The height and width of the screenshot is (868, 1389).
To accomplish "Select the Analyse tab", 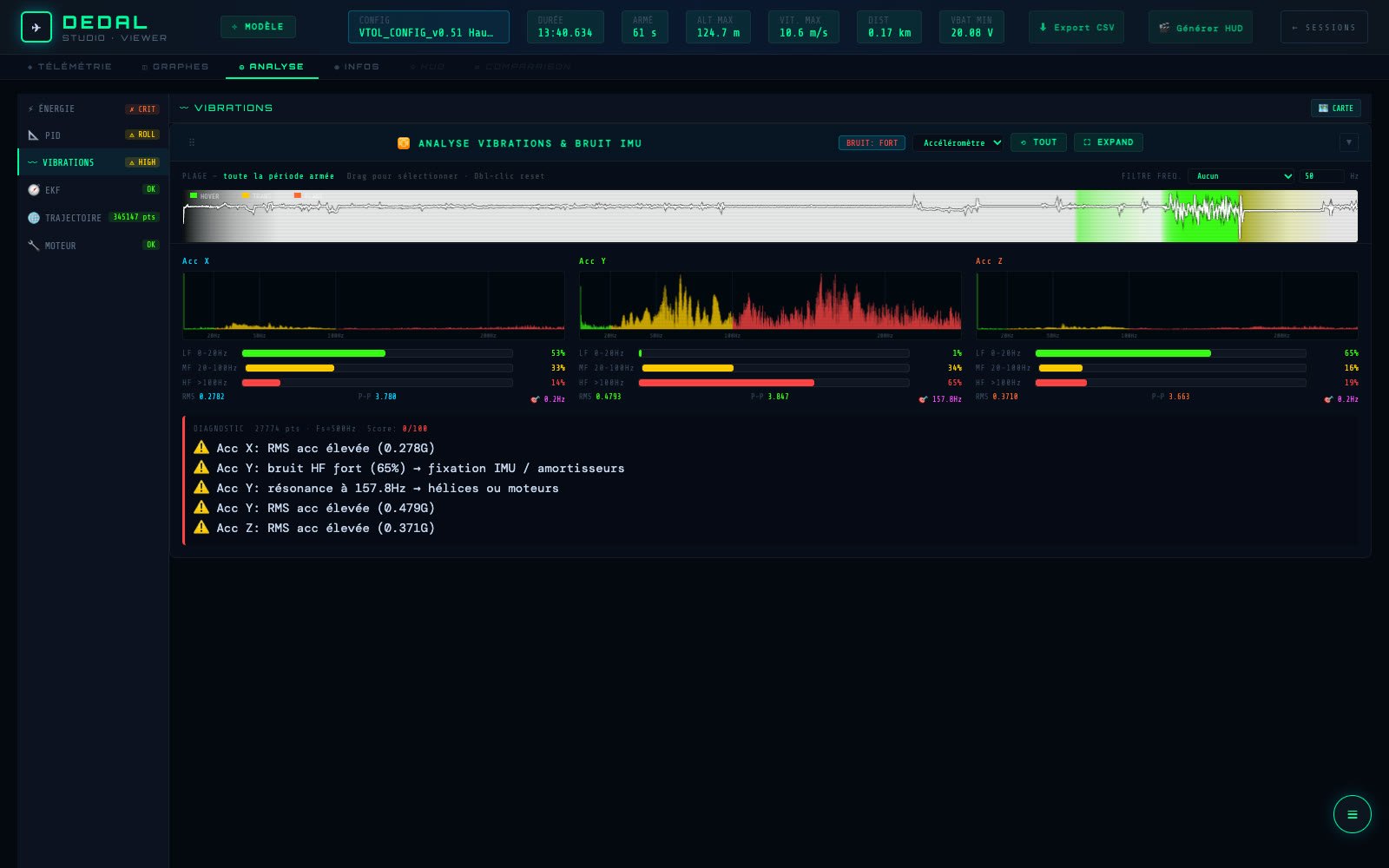I will point(272,67).
